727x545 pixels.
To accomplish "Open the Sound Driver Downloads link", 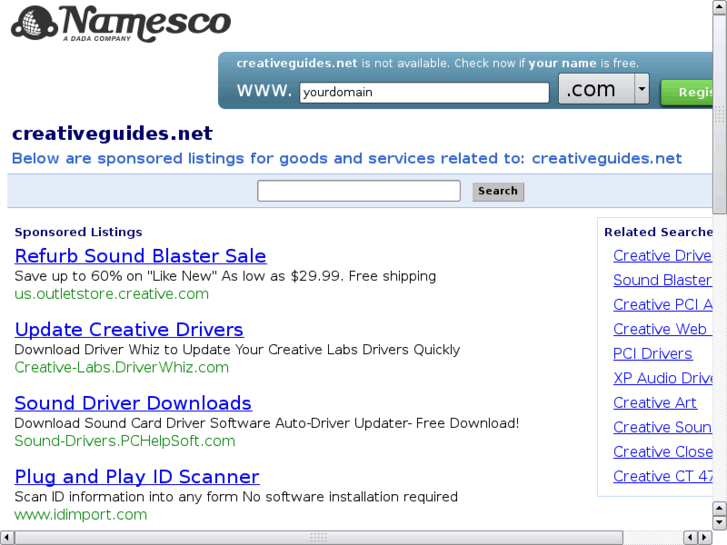I will click(x=133, y=404).
